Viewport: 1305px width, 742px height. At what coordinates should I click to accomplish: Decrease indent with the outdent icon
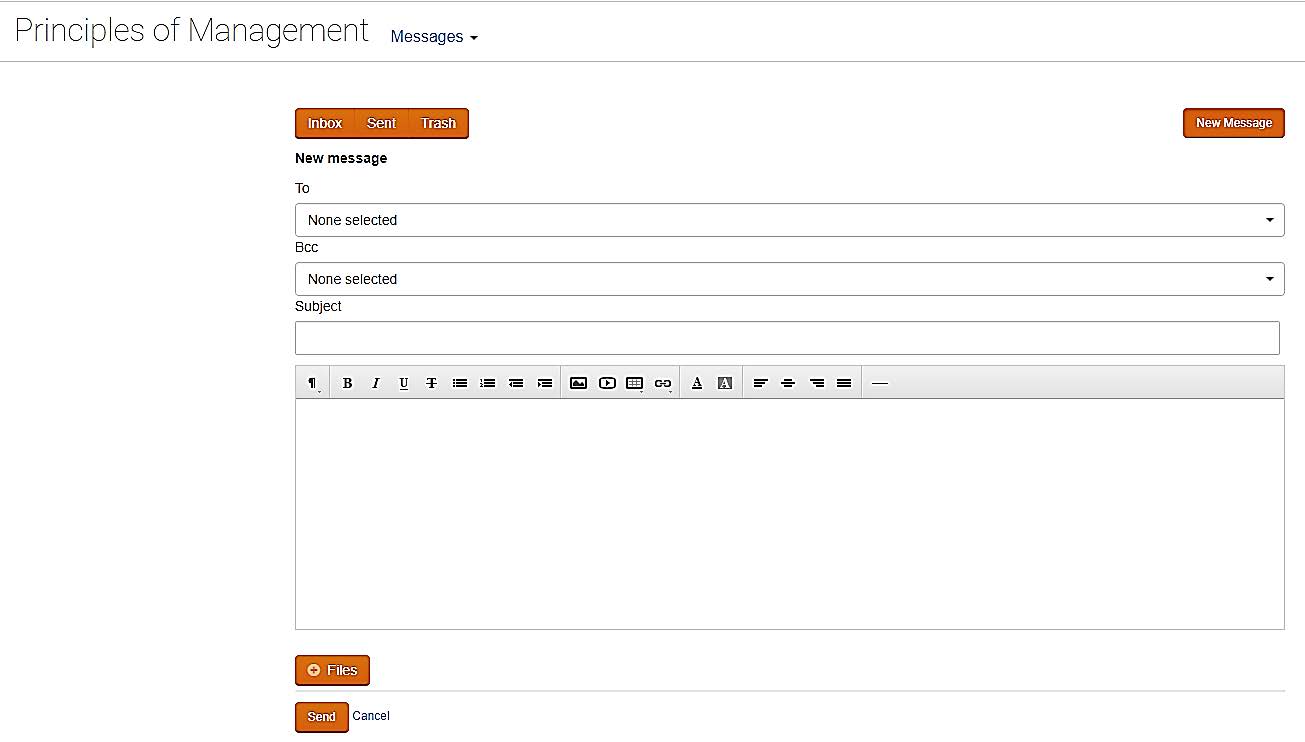516,383
